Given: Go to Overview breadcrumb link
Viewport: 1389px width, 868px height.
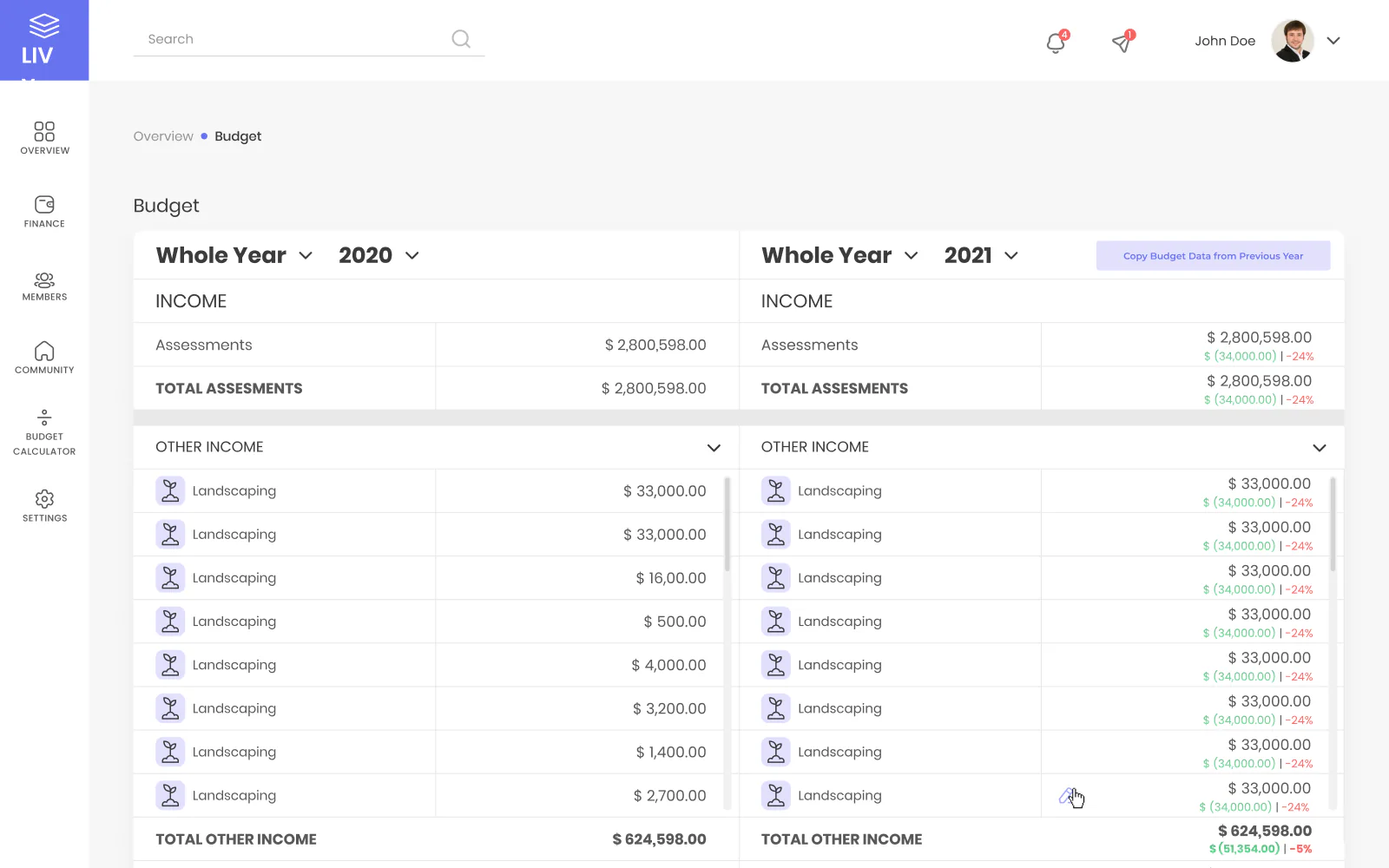Looking at the screenshot, I should (163, 136).
